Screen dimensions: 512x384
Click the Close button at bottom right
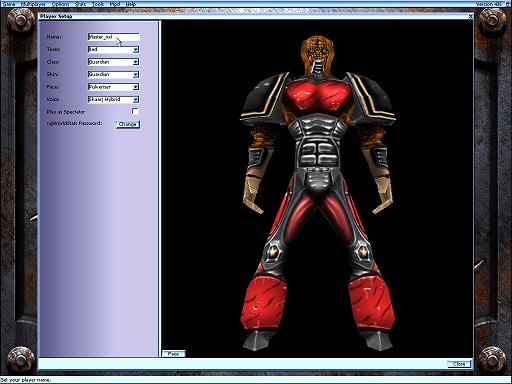(x=459, y=364)
